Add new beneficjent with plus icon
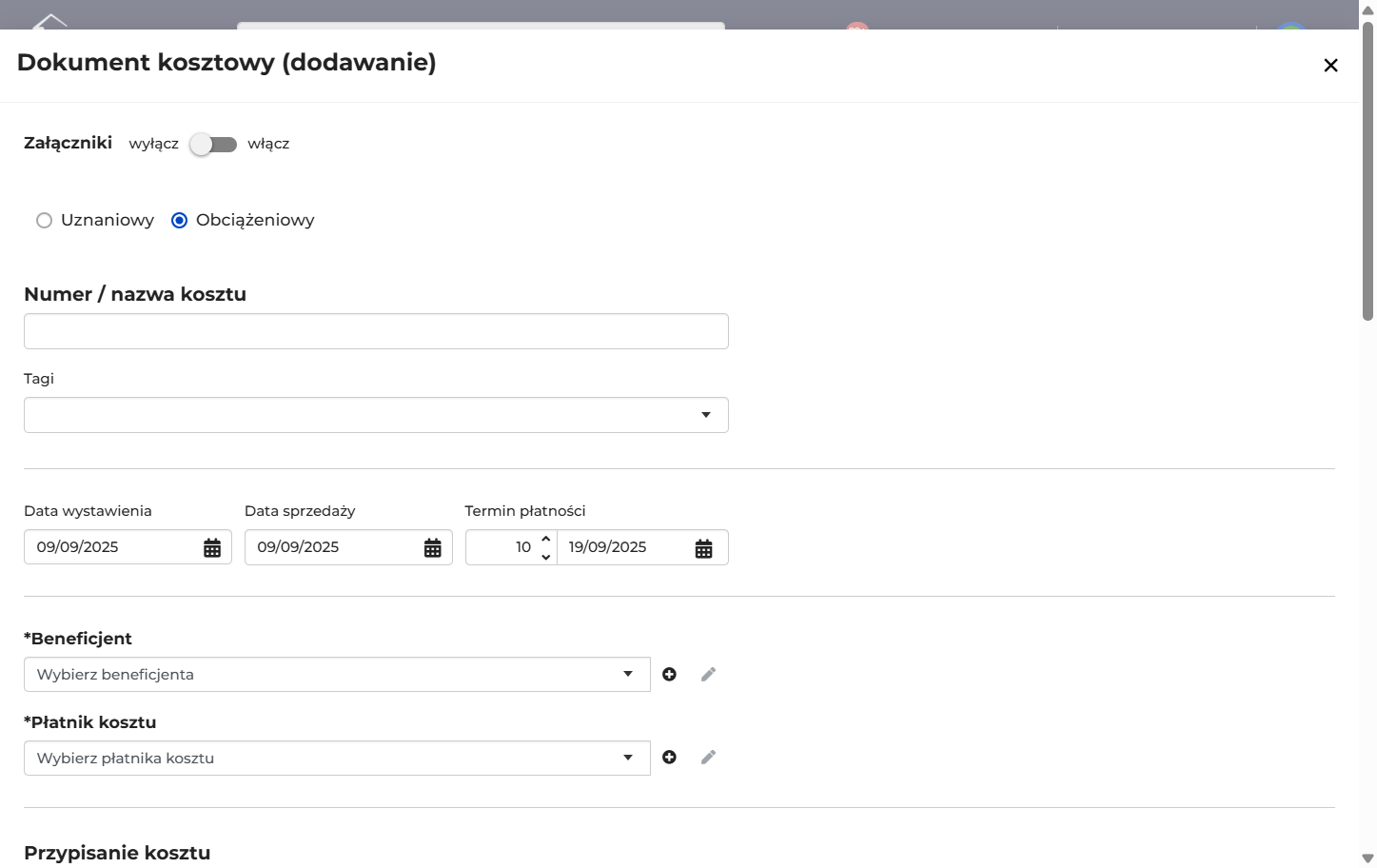The image size is (1377, 868). point(670,674)
